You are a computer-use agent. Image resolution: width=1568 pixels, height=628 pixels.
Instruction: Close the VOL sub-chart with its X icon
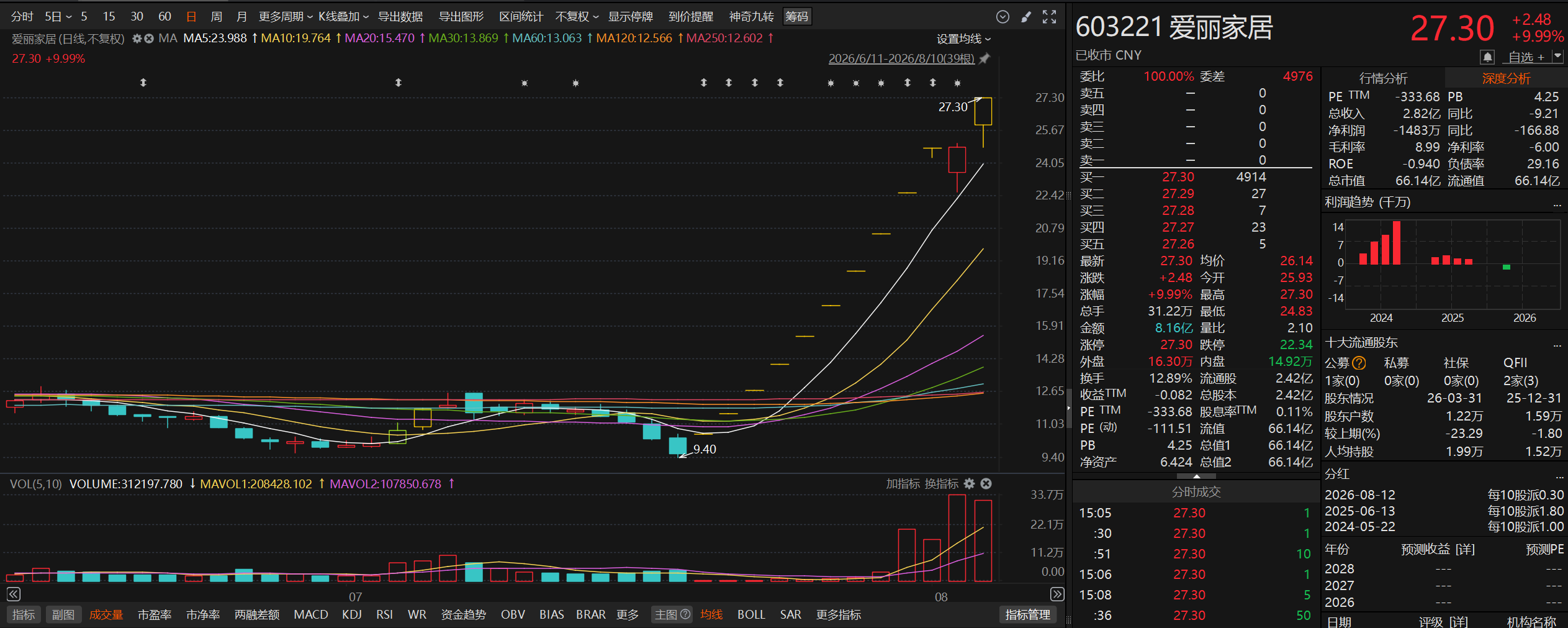[x=986, y=483]
